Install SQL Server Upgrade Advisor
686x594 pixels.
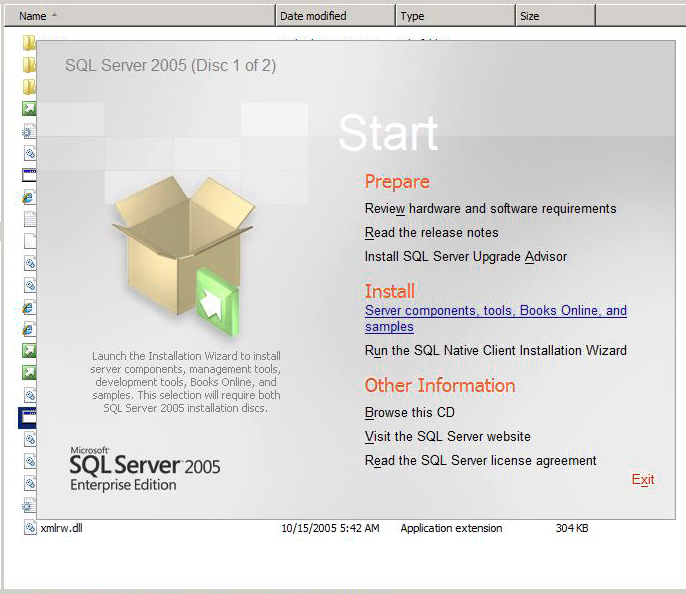465,257
